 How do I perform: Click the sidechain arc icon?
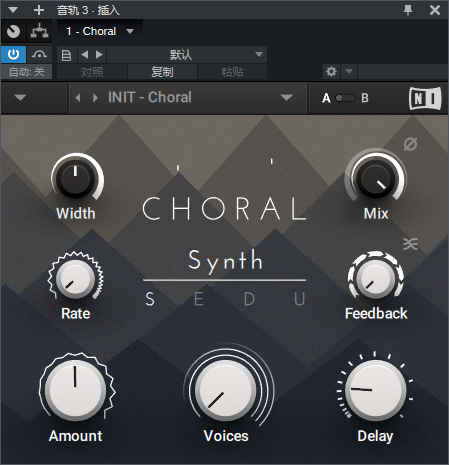pyautogui.click(x=39, y=54)
